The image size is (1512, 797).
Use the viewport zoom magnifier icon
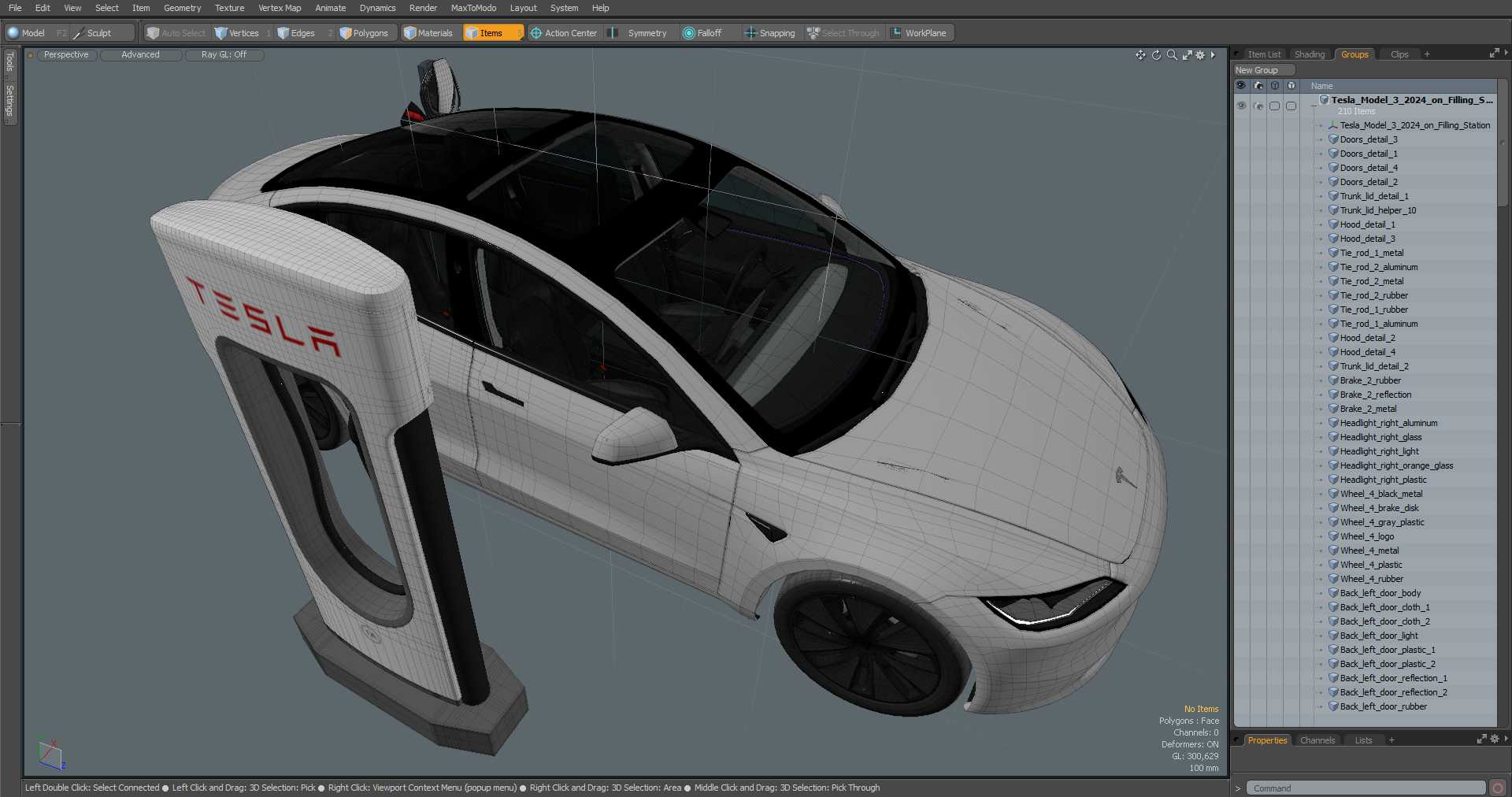point(1172,55)
